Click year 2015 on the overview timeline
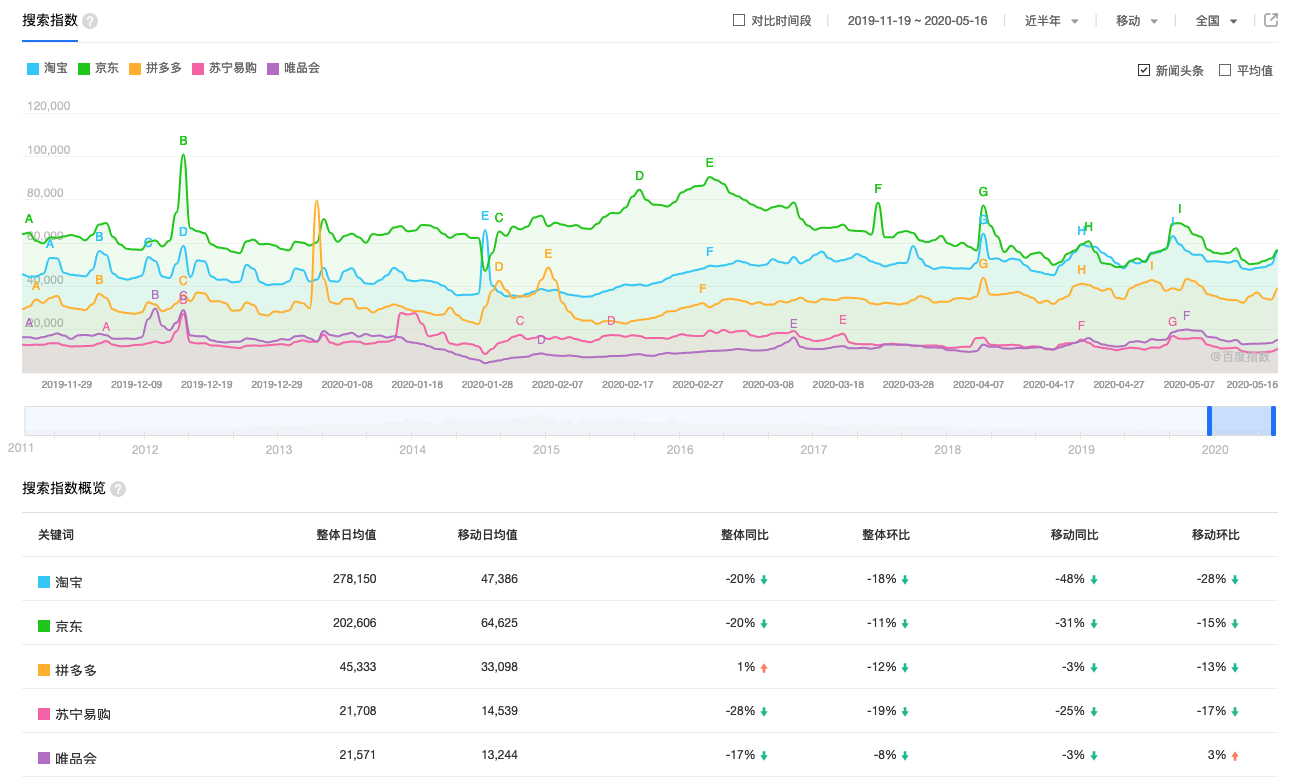Viewport: 1300px width, 778px height. [546, 450]
